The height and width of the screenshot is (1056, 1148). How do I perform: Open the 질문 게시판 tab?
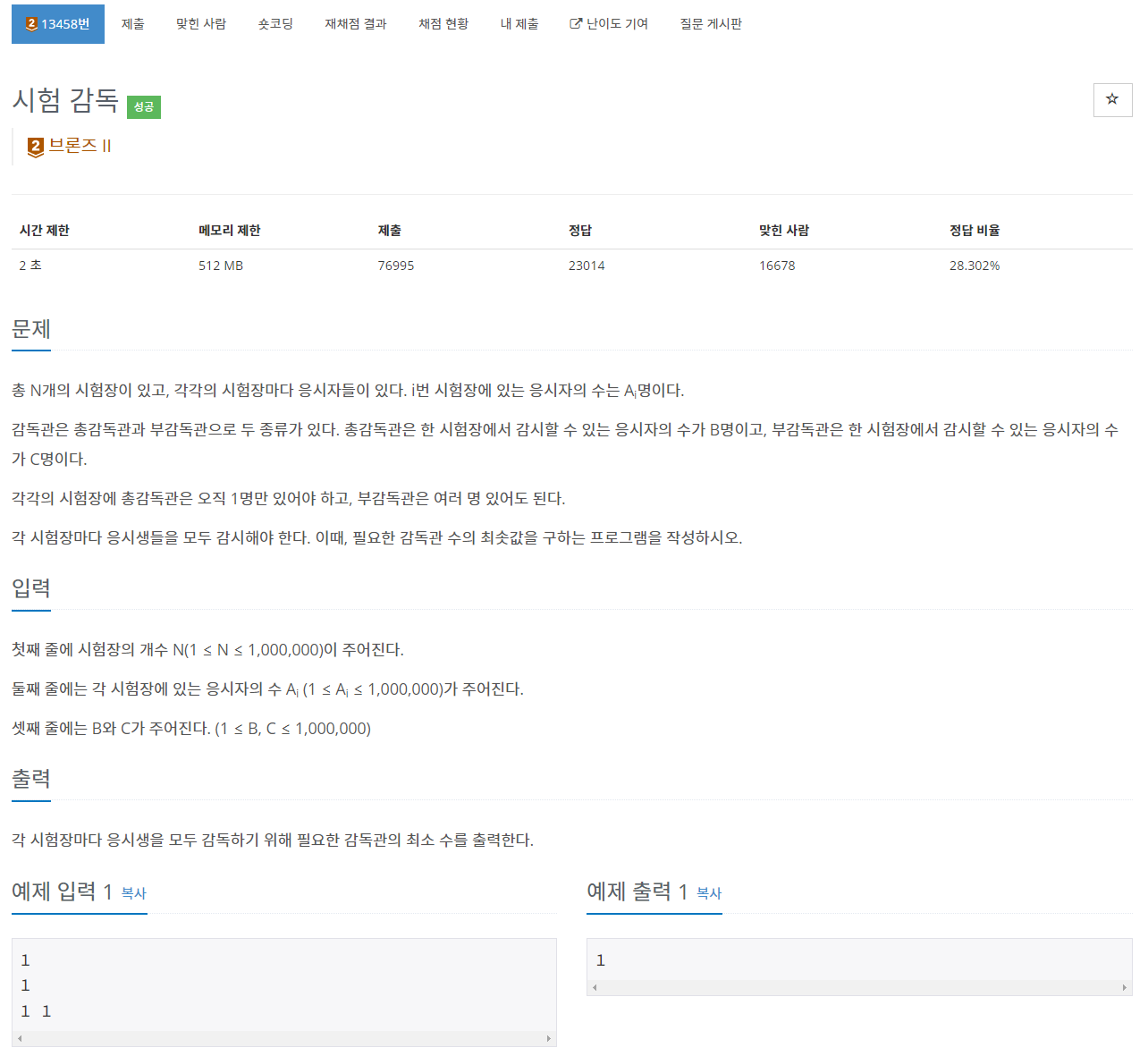[x=711, y=24]
